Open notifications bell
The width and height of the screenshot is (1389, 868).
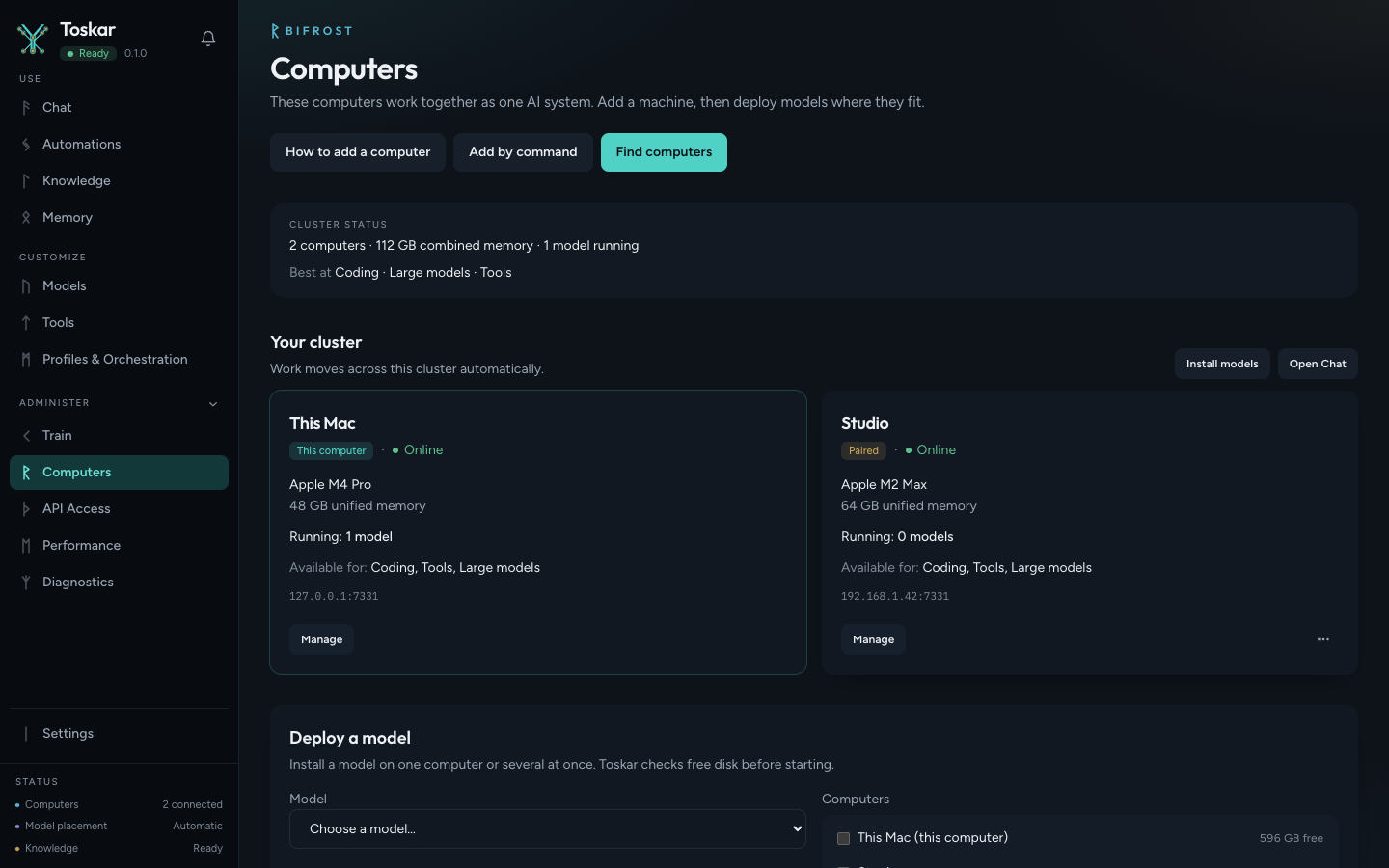tap(208, 39)
